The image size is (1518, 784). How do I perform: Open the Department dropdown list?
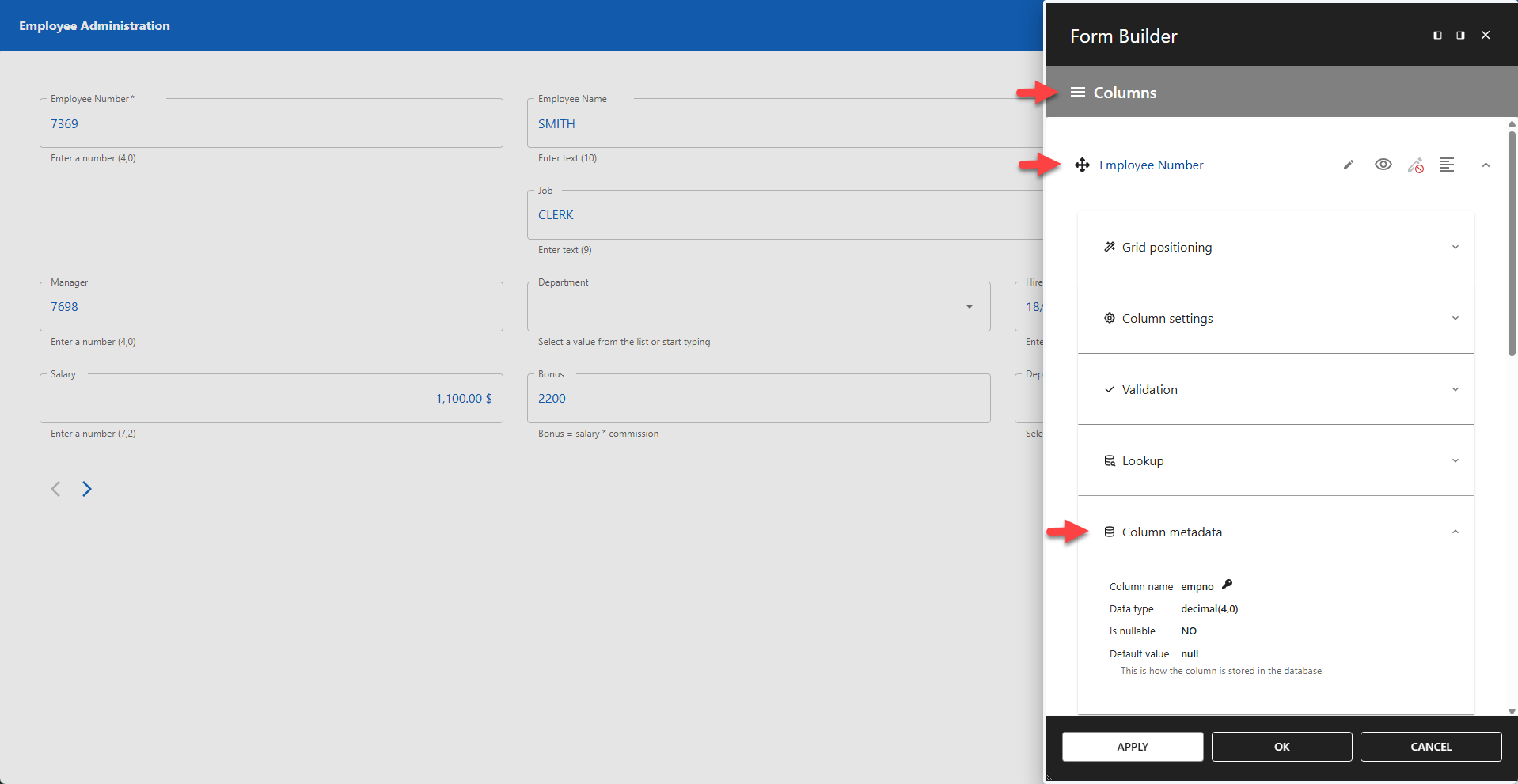pos(969,306)
